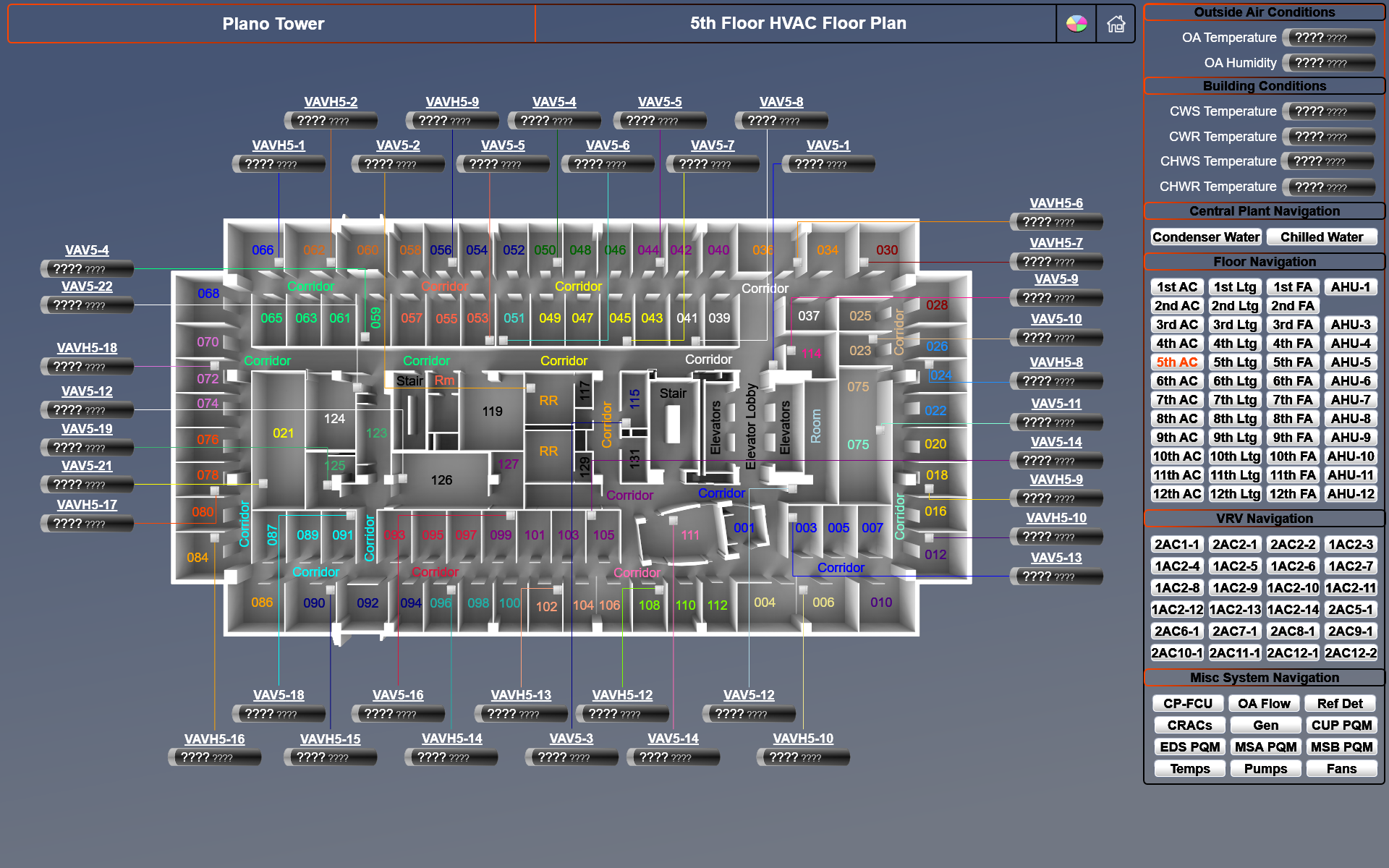Open the Temps misc system page

point(1189,768)
